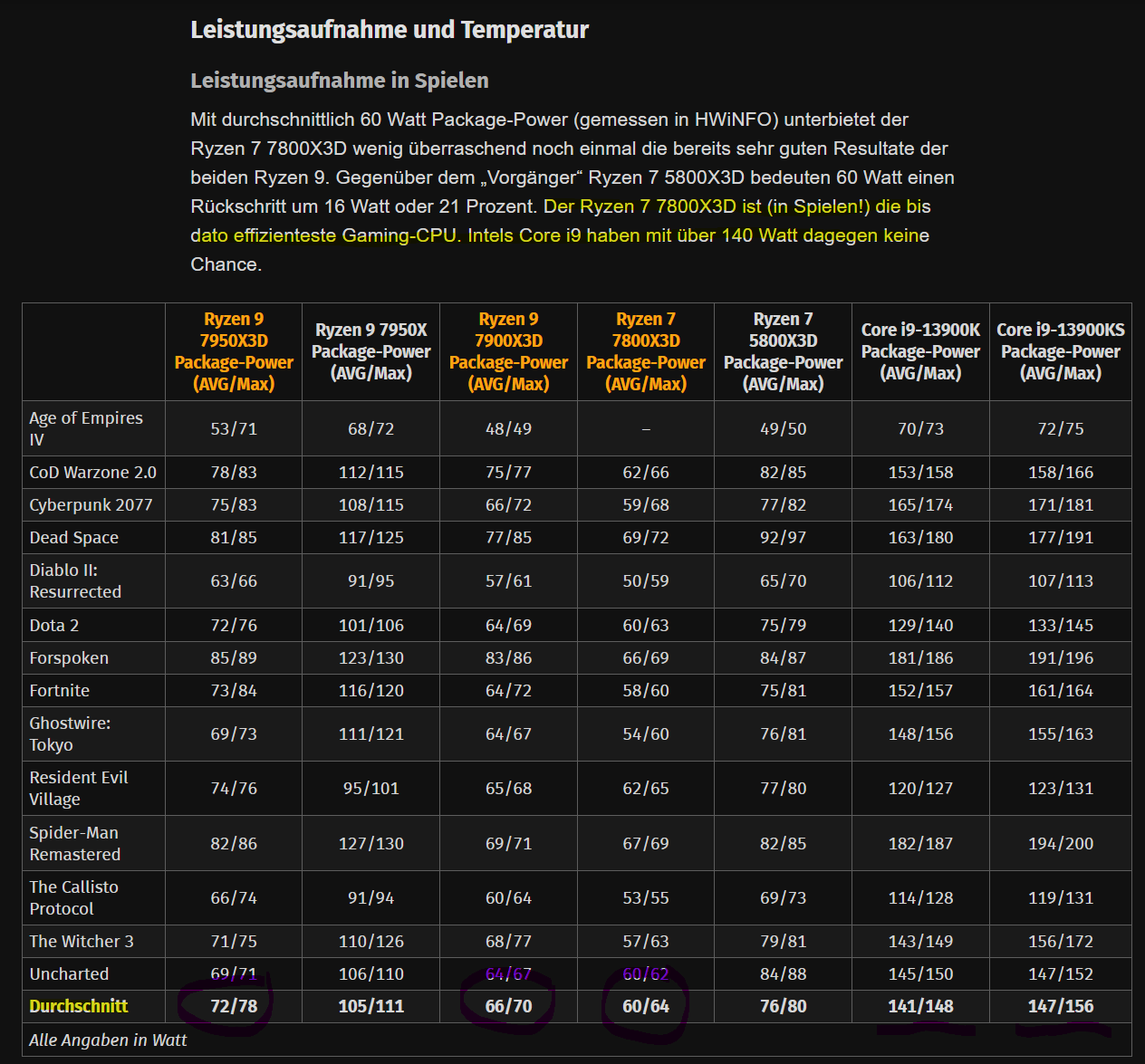Screen dimensions: 1145x1064
Task: Click the Core i9-13900KS column header
Action: [1061, 351]
